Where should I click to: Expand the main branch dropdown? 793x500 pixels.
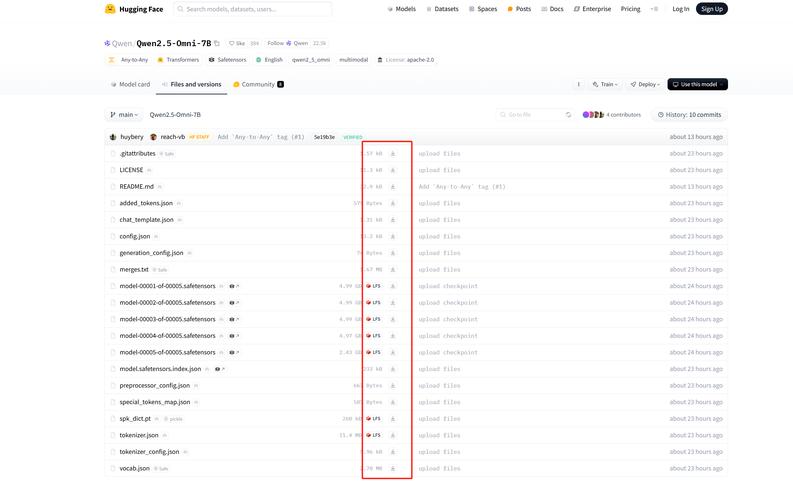pos(124,115)
